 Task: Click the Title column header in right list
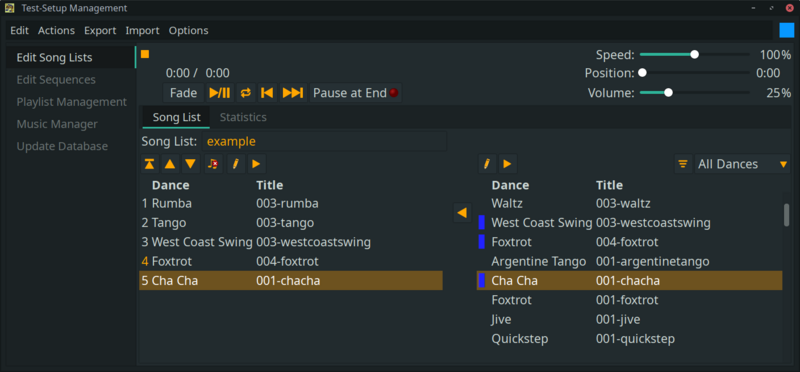pyautogui.click(x=609, y=185)
